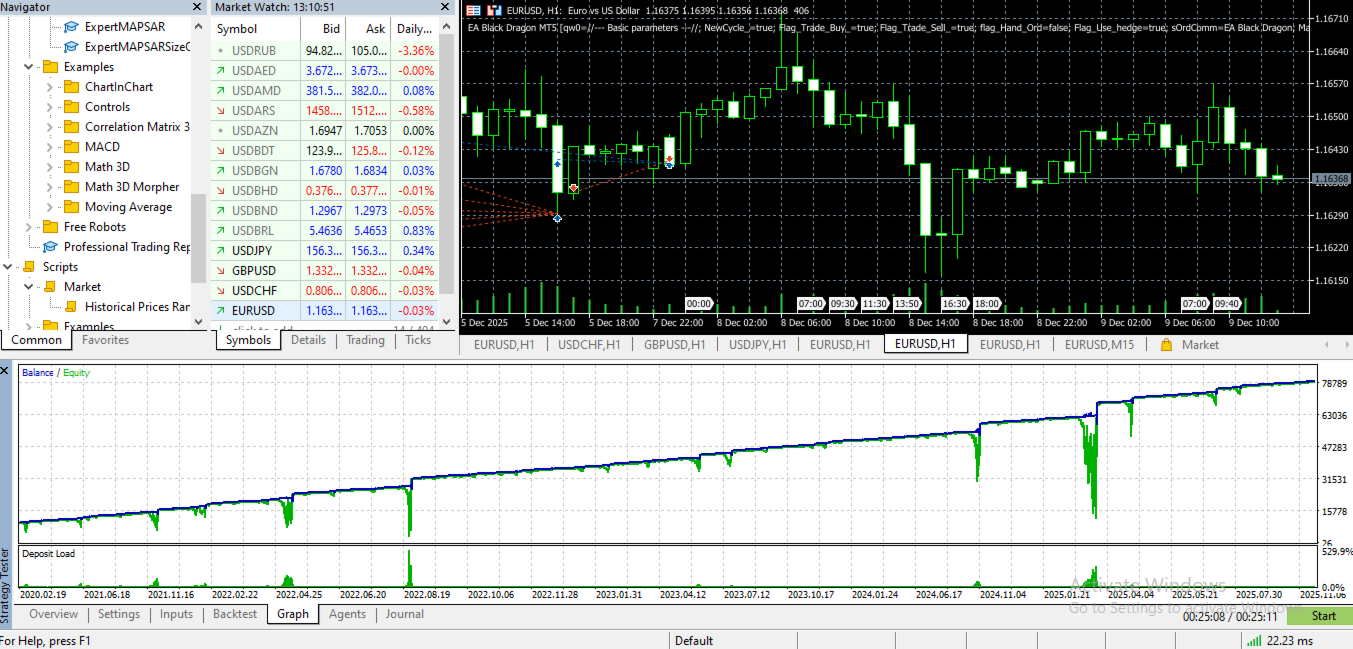
Task: Open the Agents tab in Strategy Tester
Action: [x=347, y=614]
